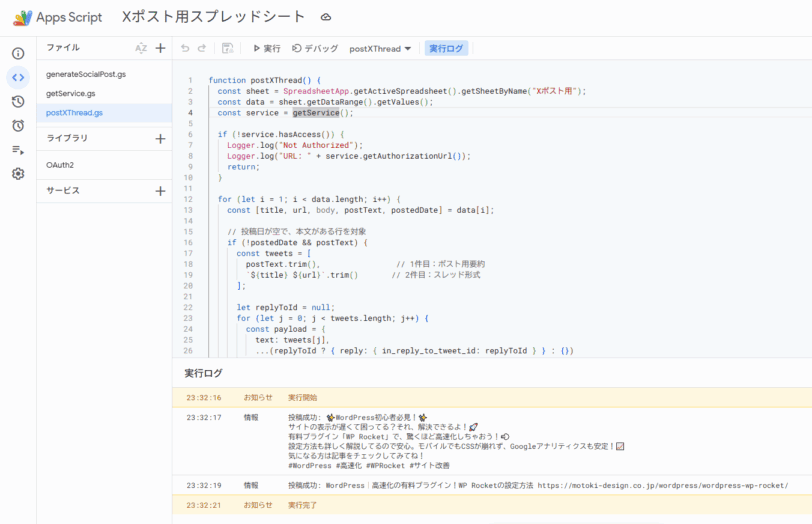Click the #WordPress hashtag line in log
The height and width of the screenshot is (524, 812).
tap(369, 465)
